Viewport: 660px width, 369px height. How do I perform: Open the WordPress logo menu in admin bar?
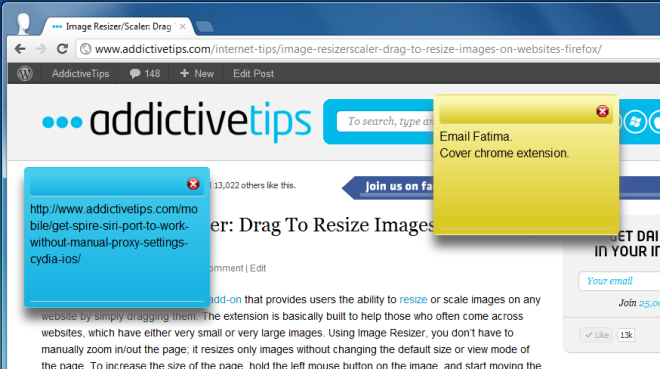tap(25, 74)
